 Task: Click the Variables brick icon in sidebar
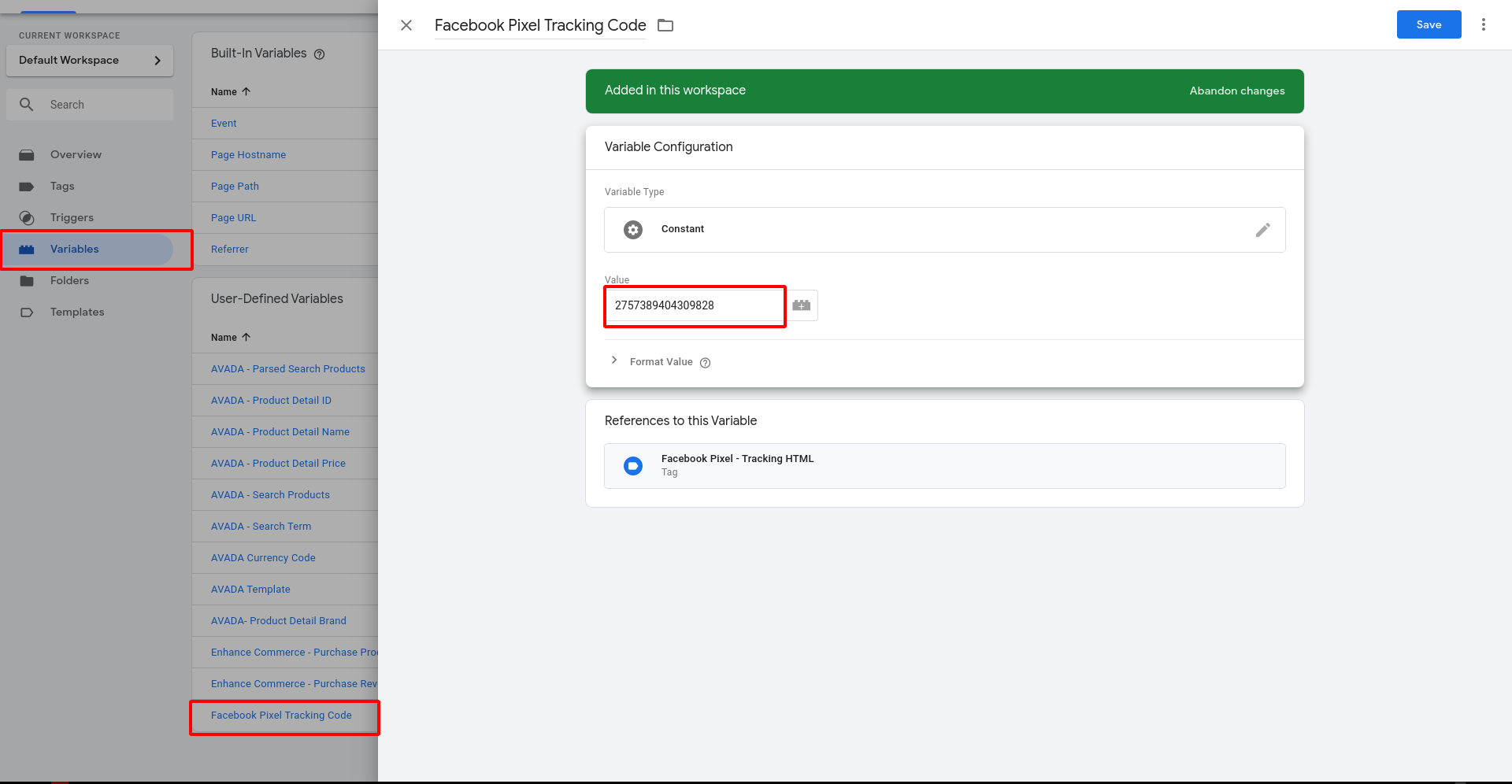click(x=27, y=250)
